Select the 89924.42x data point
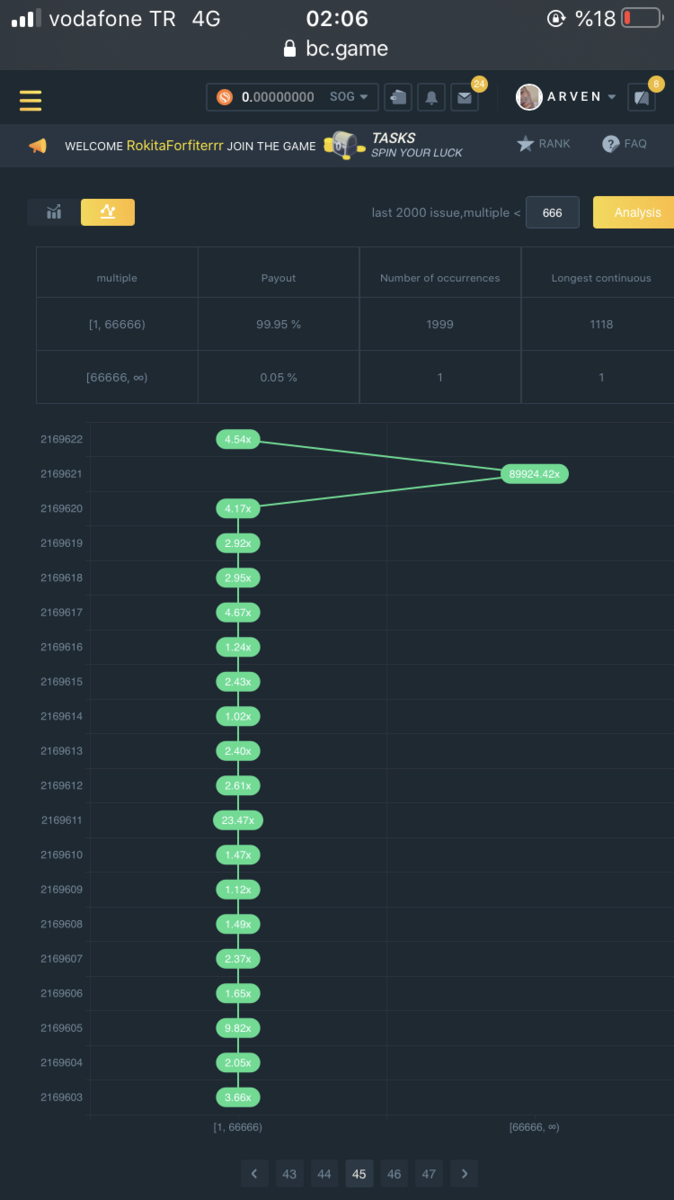This screenshot has width=674, height=1200. click(x=534, y=474)
